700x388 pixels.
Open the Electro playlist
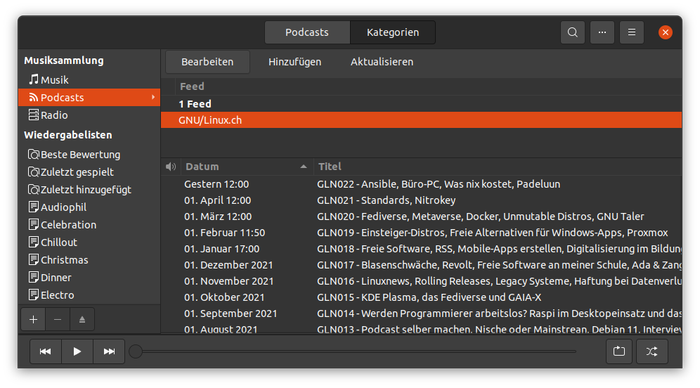pos(89,295)
